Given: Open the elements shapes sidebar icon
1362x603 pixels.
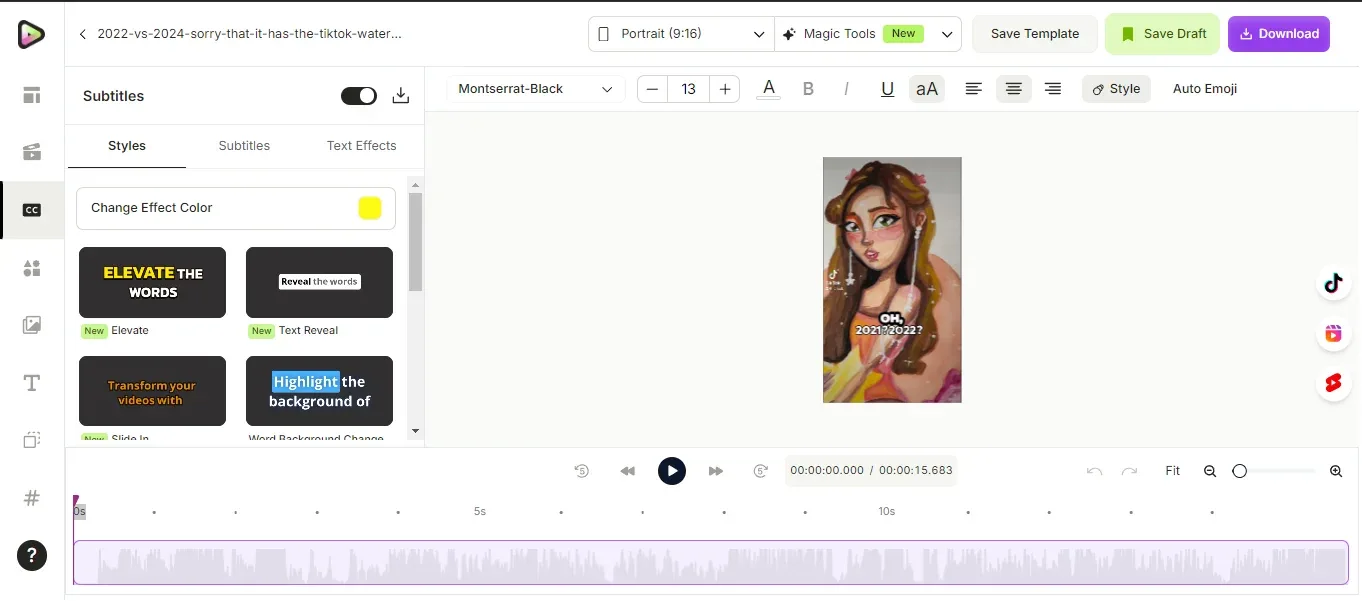Looking at the screenshot, I should (32, 268).
